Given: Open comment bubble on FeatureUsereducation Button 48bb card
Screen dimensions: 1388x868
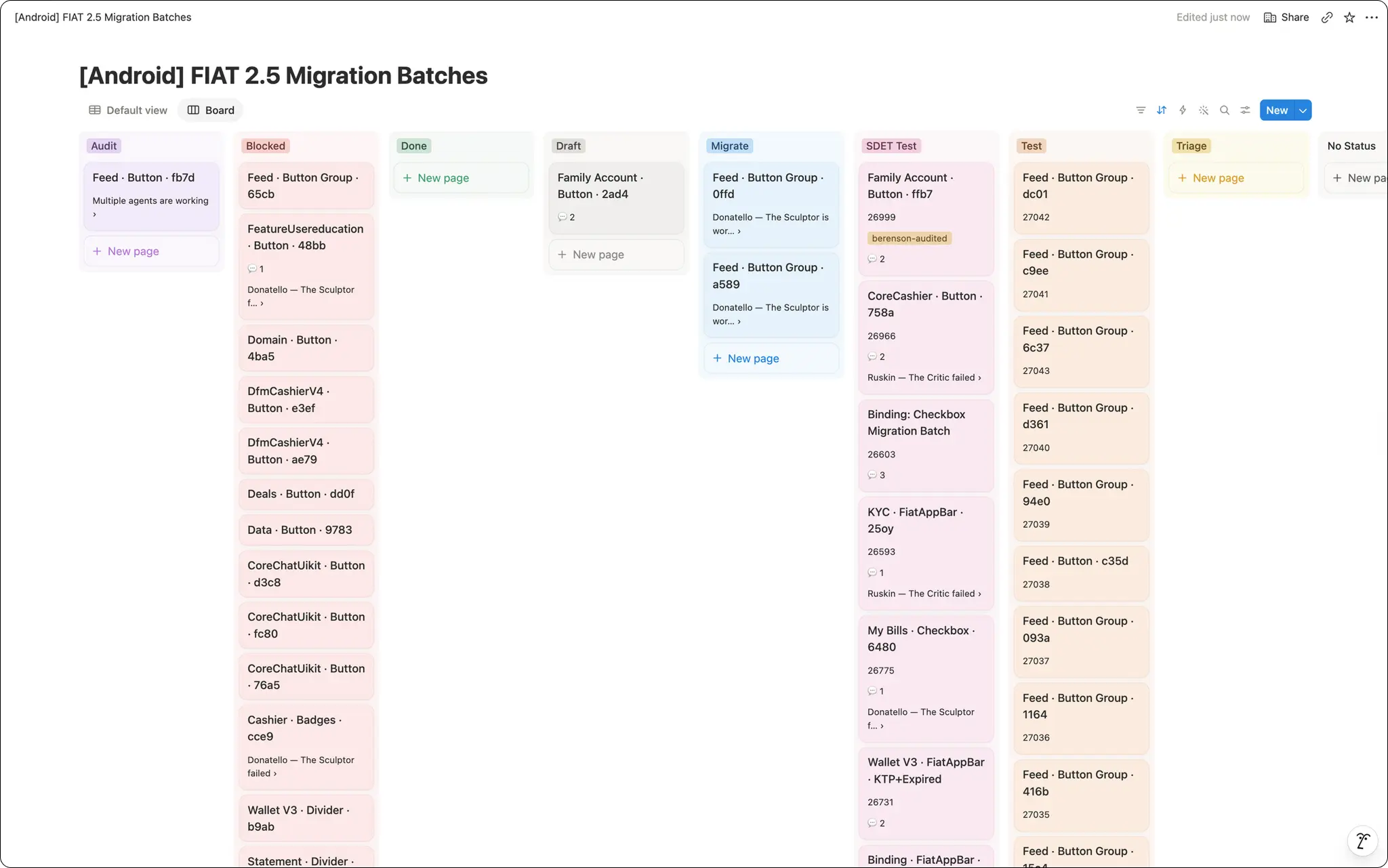Looking at the screenshot, I should 256,270.
